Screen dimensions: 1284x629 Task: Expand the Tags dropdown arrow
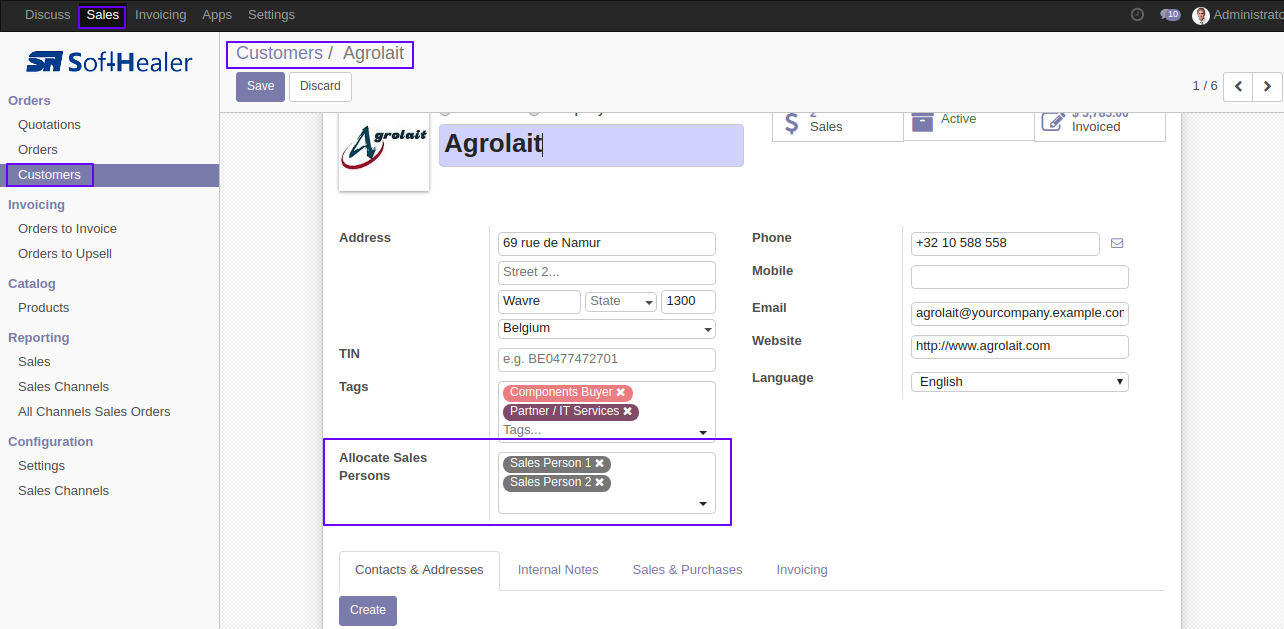(703, 432)
